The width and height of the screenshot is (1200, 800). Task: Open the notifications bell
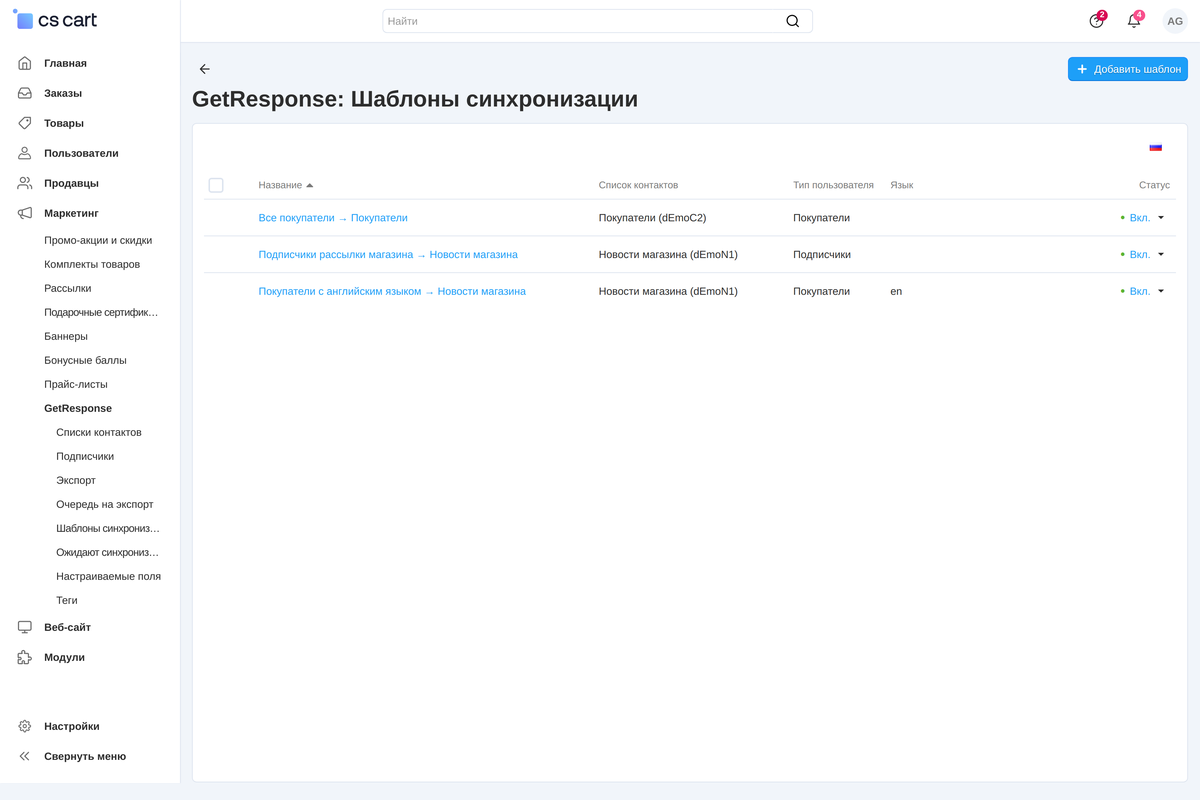[x=1134, y=21]
